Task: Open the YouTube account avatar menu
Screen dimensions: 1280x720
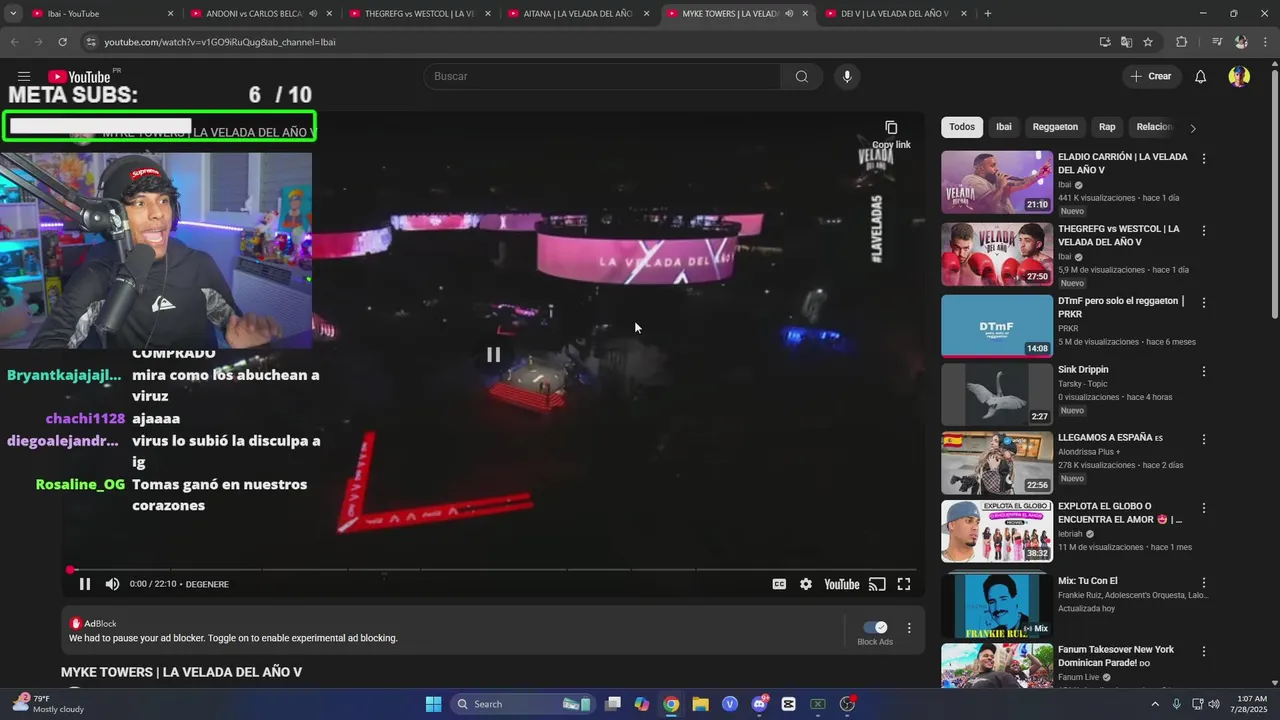Action: click(x=1239, y=77)
